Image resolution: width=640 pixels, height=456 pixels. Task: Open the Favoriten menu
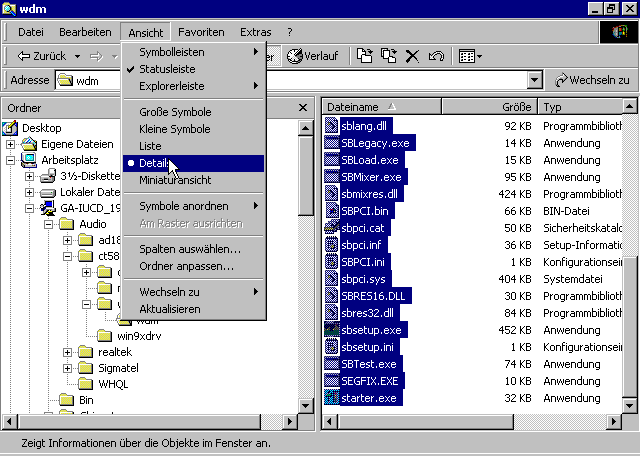[x=201, y=32]
